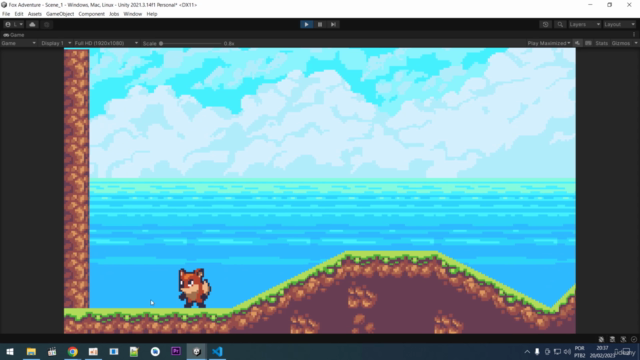Click the microphone tray icon
This screenshot has width=640, height=360.
(537, 352)
